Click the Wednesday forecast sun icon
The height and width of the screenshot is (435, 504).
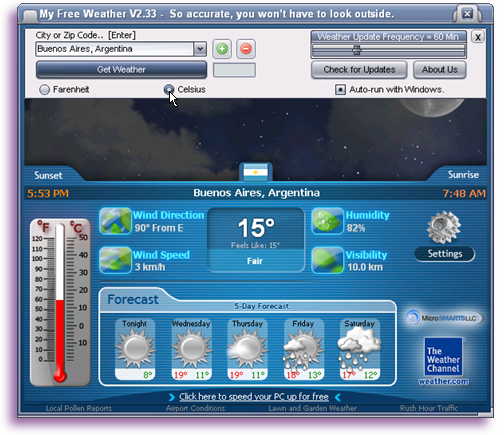click(x=192, y=349)
